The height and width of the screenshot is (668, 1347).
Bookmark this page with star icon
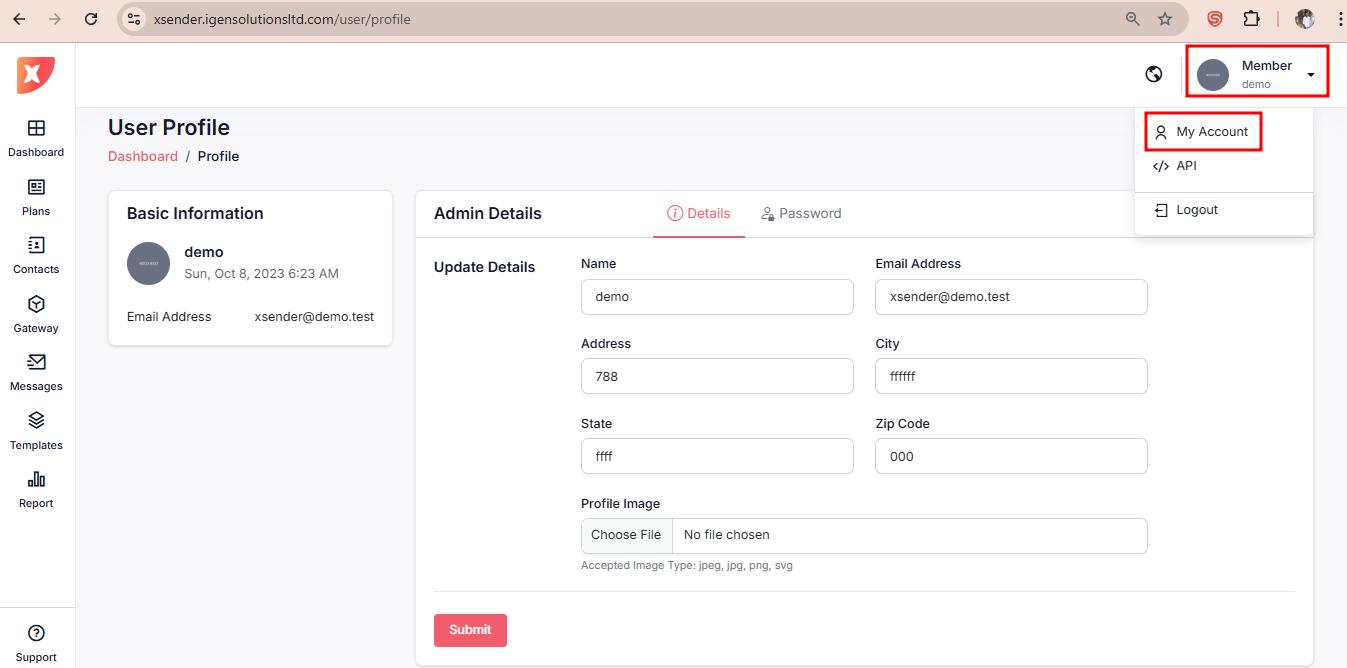1165,19
